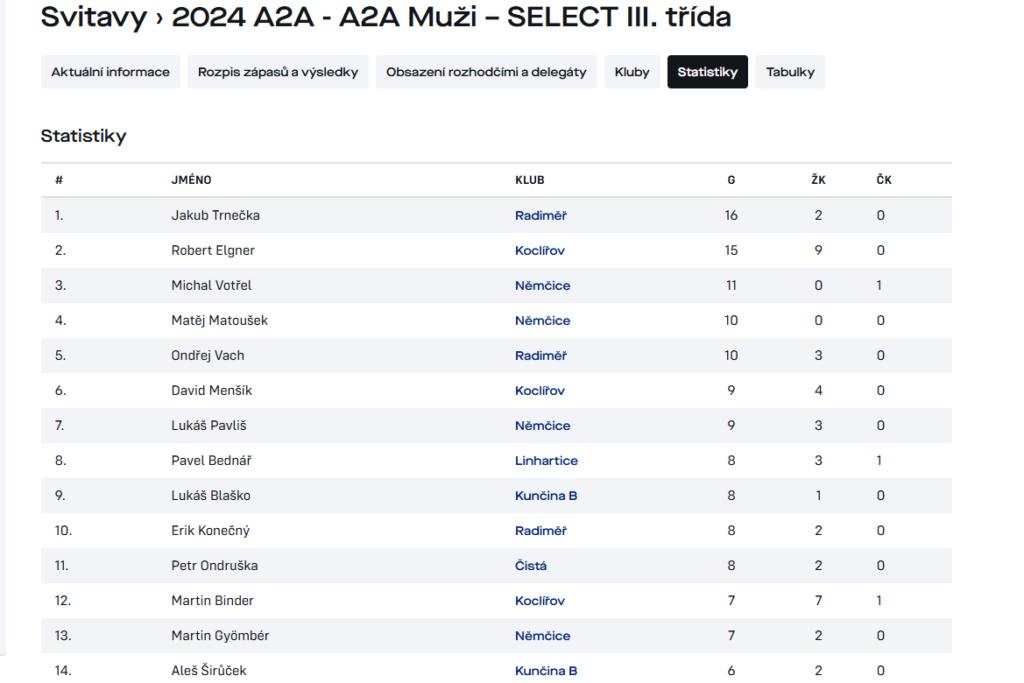Image resolution: width=1024 pixels, height=683 pixels.
Task: Switch to the Tabulky tab
Action: pos(790,72)
